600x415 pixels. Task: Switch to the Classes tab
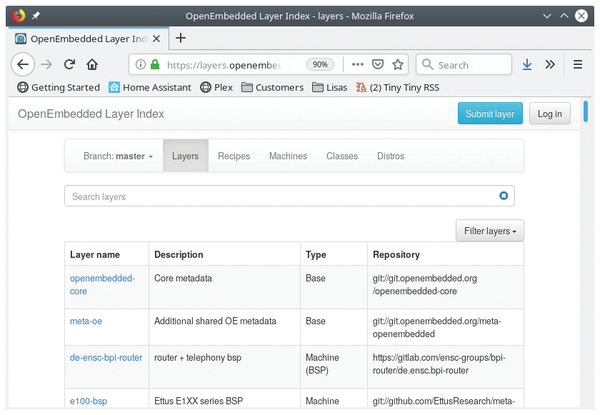coord(342,156)
